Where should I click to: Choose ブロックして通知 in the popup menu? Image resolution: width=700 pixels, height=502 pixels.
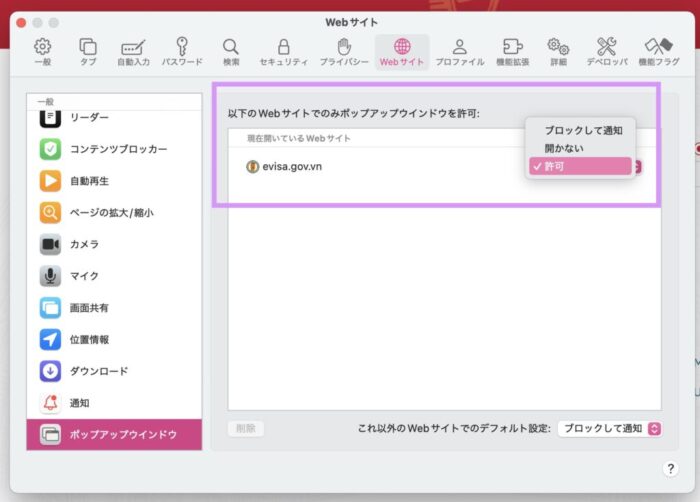(x=583, y=131)
